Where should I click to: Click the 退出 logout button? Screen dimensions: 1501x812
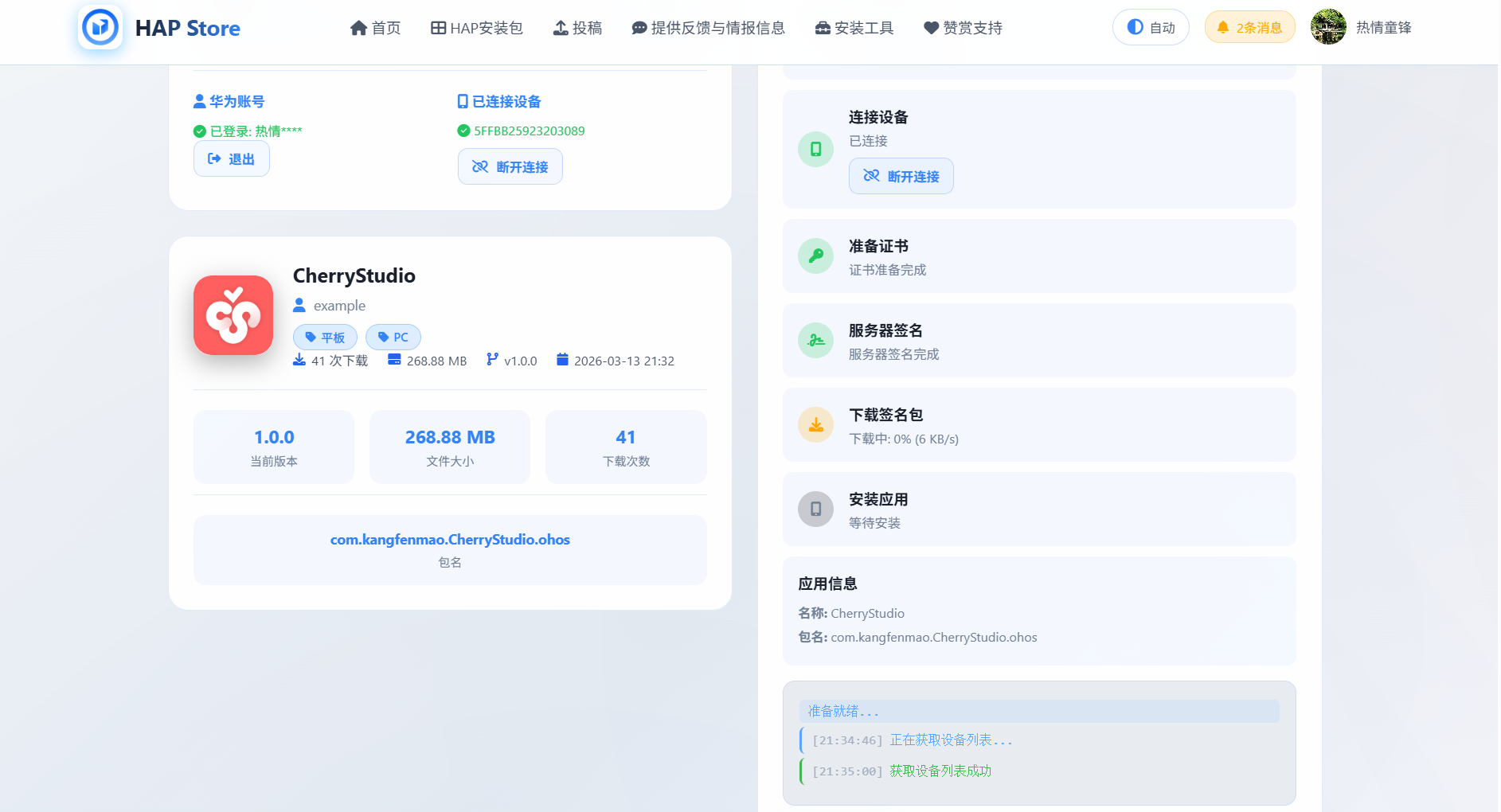point(232,159)
